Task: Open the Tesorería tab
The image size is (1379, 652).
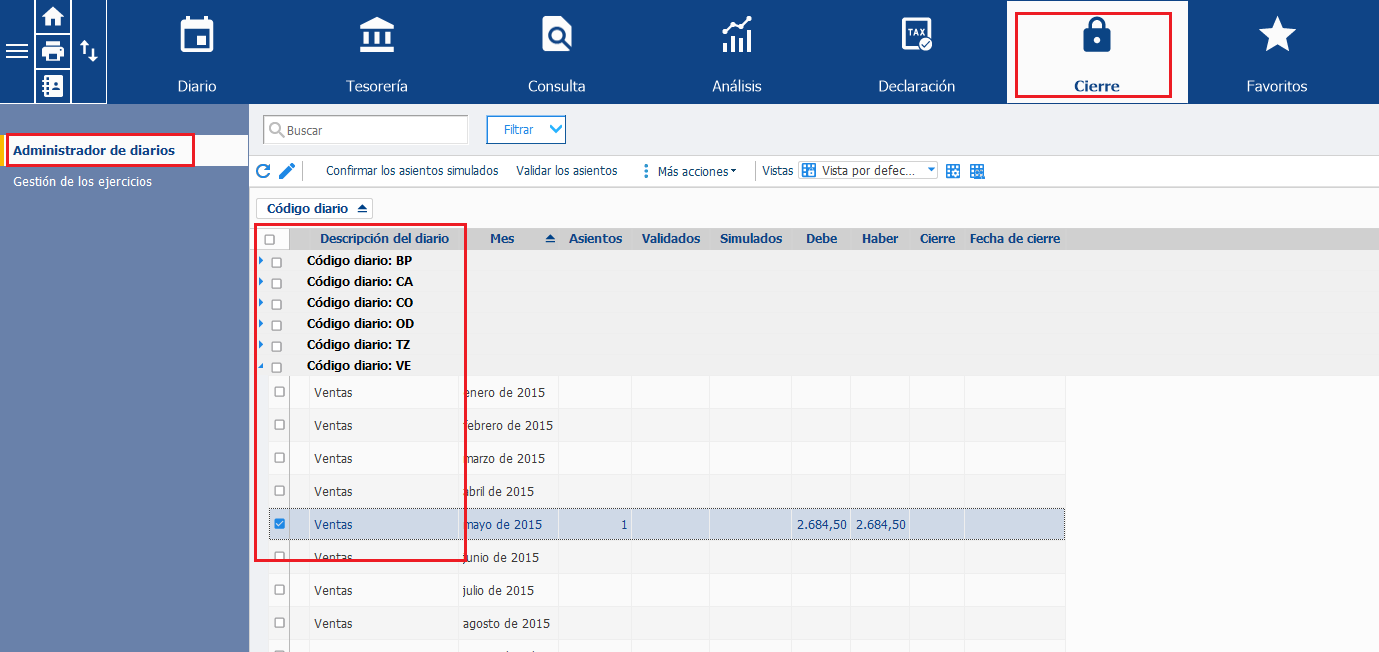Action: pyautogui.click(x=377, y=52)
